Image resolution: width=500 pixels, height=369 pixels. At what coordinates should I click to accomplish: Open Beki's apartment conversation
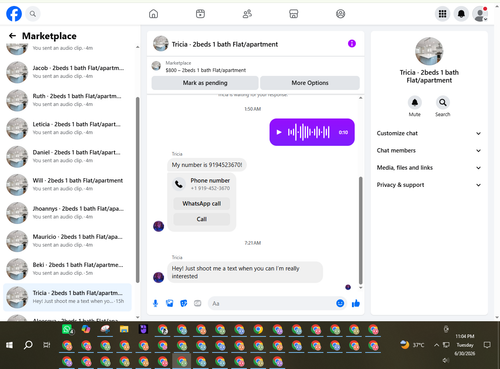pyautogui.click(x=67, y=269)
